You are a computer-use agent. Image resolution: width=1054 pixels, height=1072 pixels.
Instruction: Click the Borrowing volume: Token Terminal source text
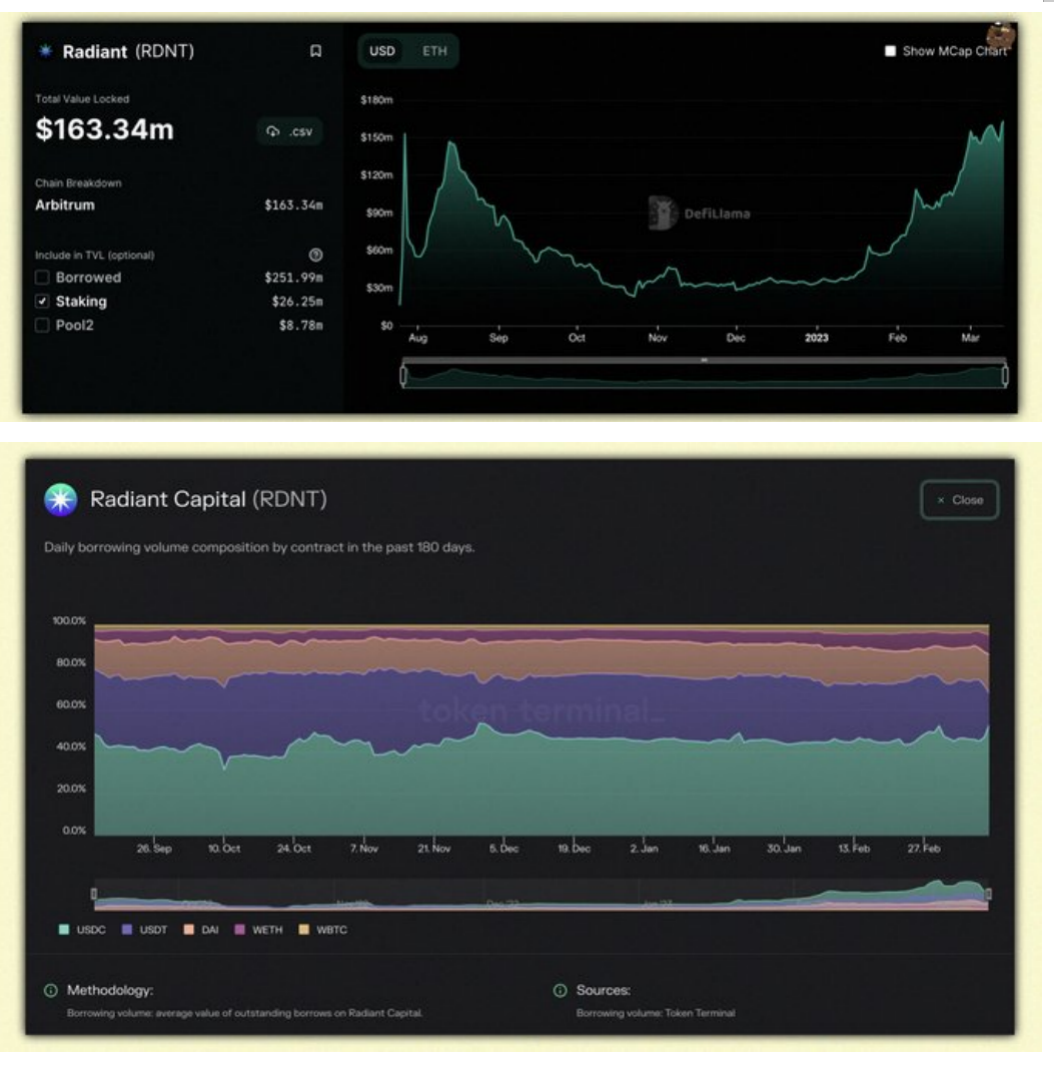656,1013
